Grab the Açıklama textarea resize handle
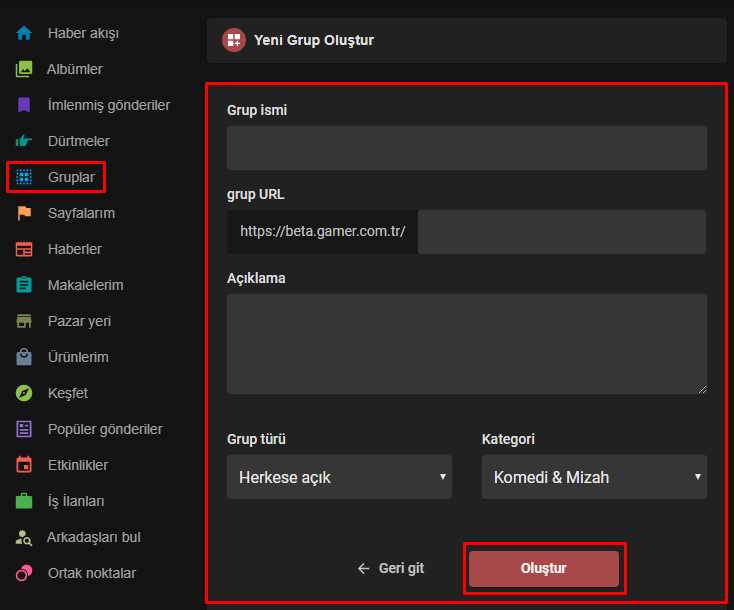Screen dimensions: 734x610 click(x=702, y=390)
